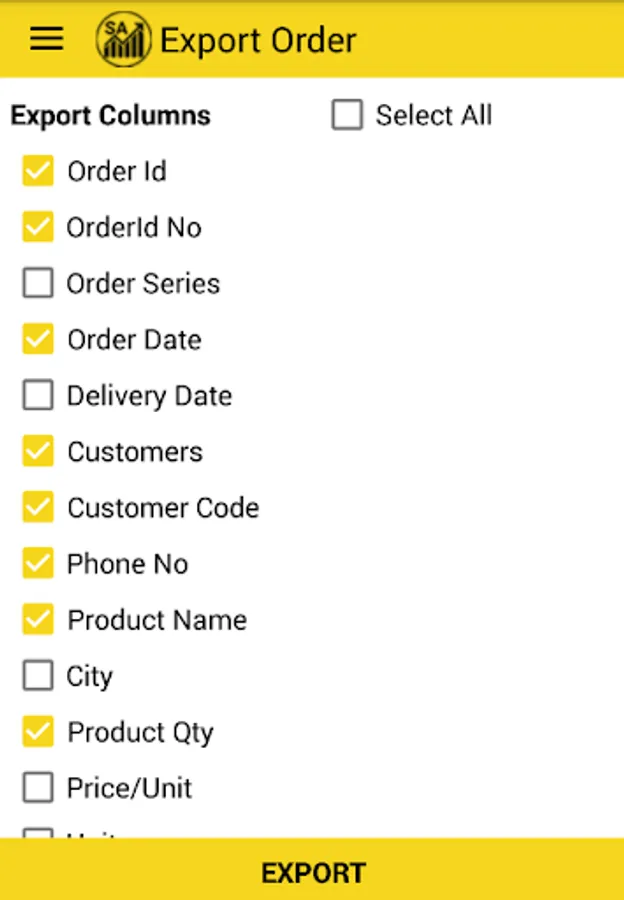The image size is (624, 900).
Task: Enable the Order Series column
Action: point(38,282)
